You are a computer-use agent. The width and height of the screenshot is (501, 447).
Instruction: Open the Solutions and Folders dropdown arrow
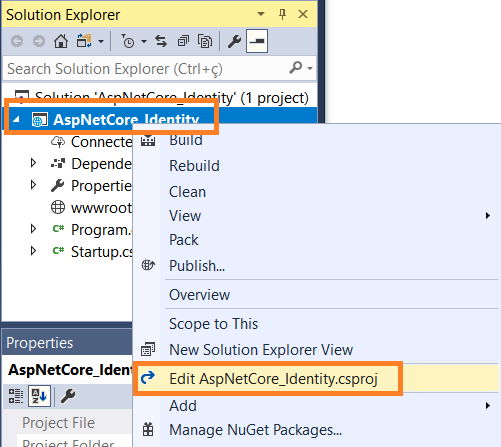click(101, 42)
